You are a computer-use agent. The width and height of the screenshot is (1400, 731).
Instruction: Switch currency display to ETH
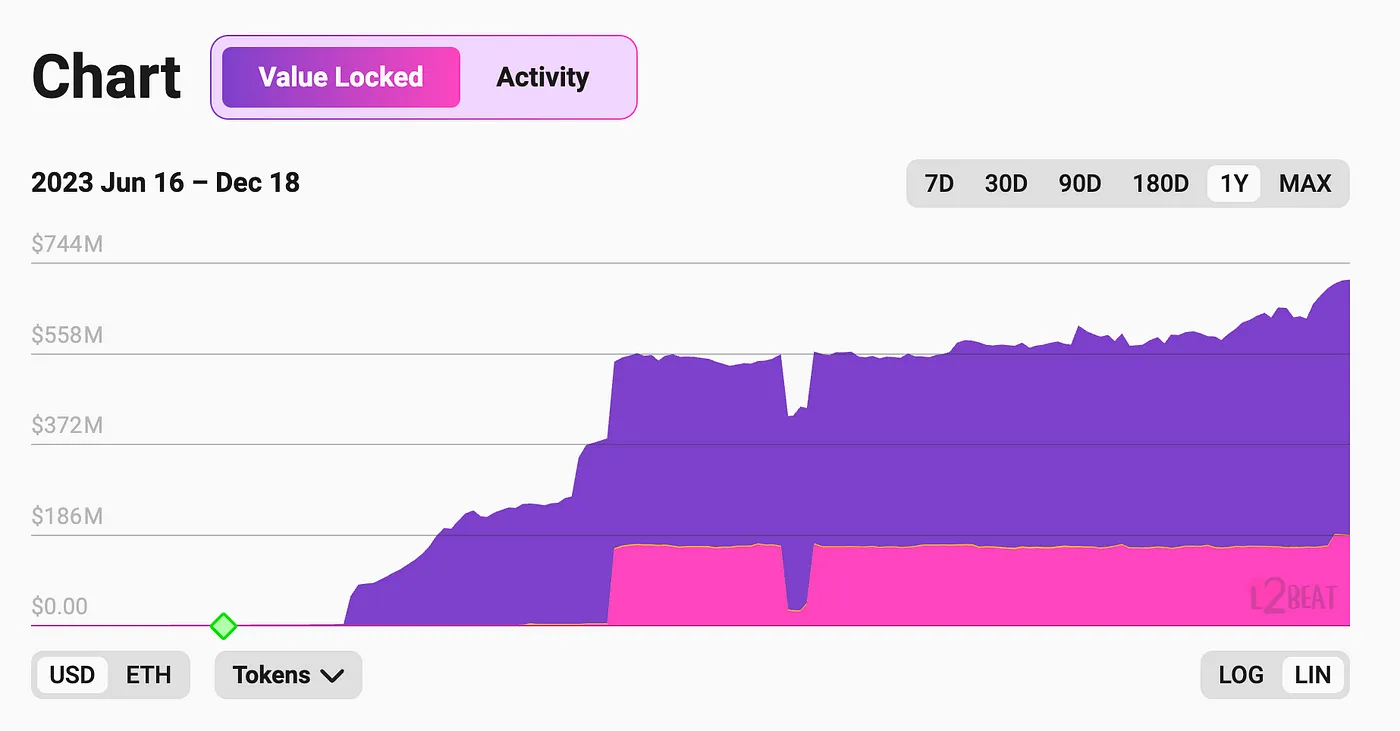[x=148, y=675]
